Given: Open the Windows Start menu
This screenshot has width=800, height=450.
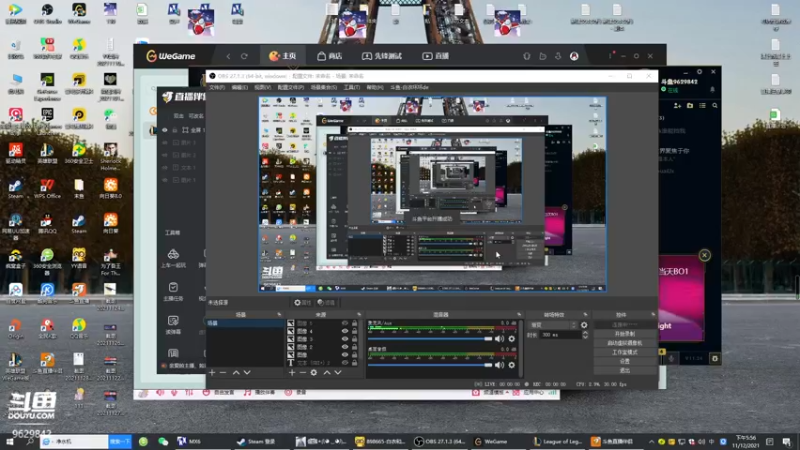Looking at the screenshot, I should point(10,442).
